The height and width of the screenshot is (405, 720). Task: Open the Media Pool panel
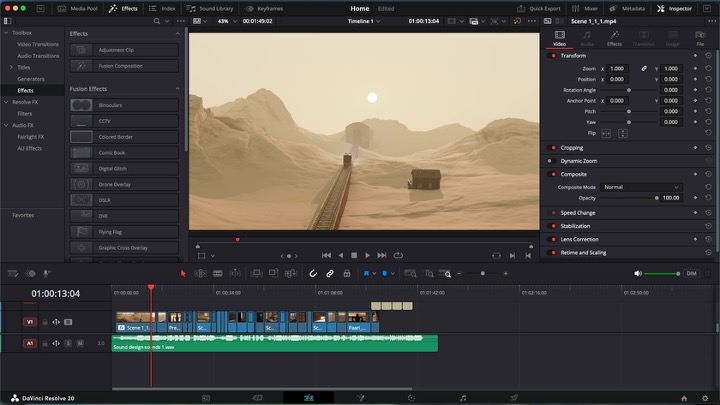tap(78, 8)
